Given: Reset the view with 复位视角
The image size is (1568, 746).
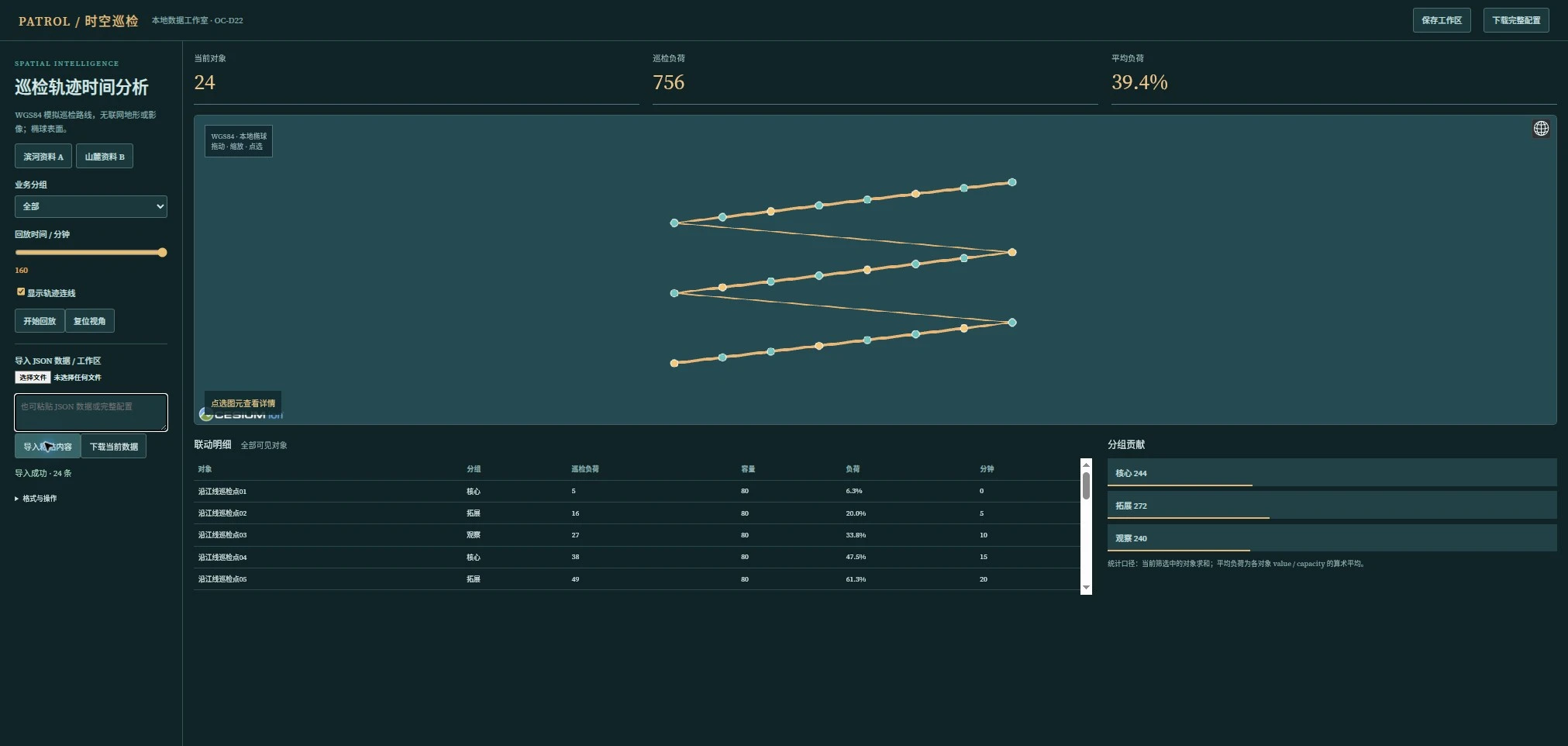Looking at the screenshot, I should click(90, 321).
